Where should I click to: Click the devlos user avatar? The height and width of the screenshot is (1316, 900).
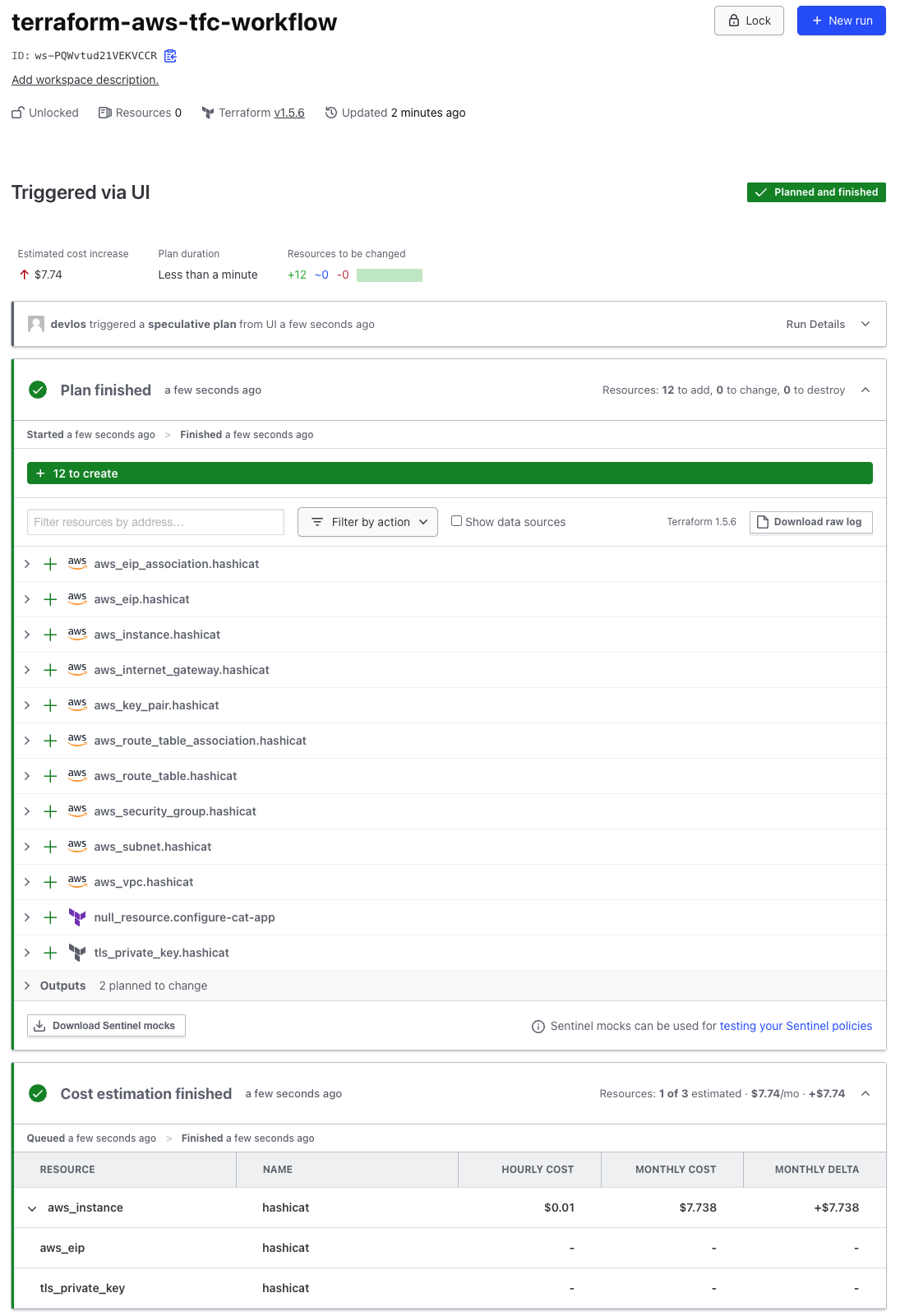tap(36, 324)
